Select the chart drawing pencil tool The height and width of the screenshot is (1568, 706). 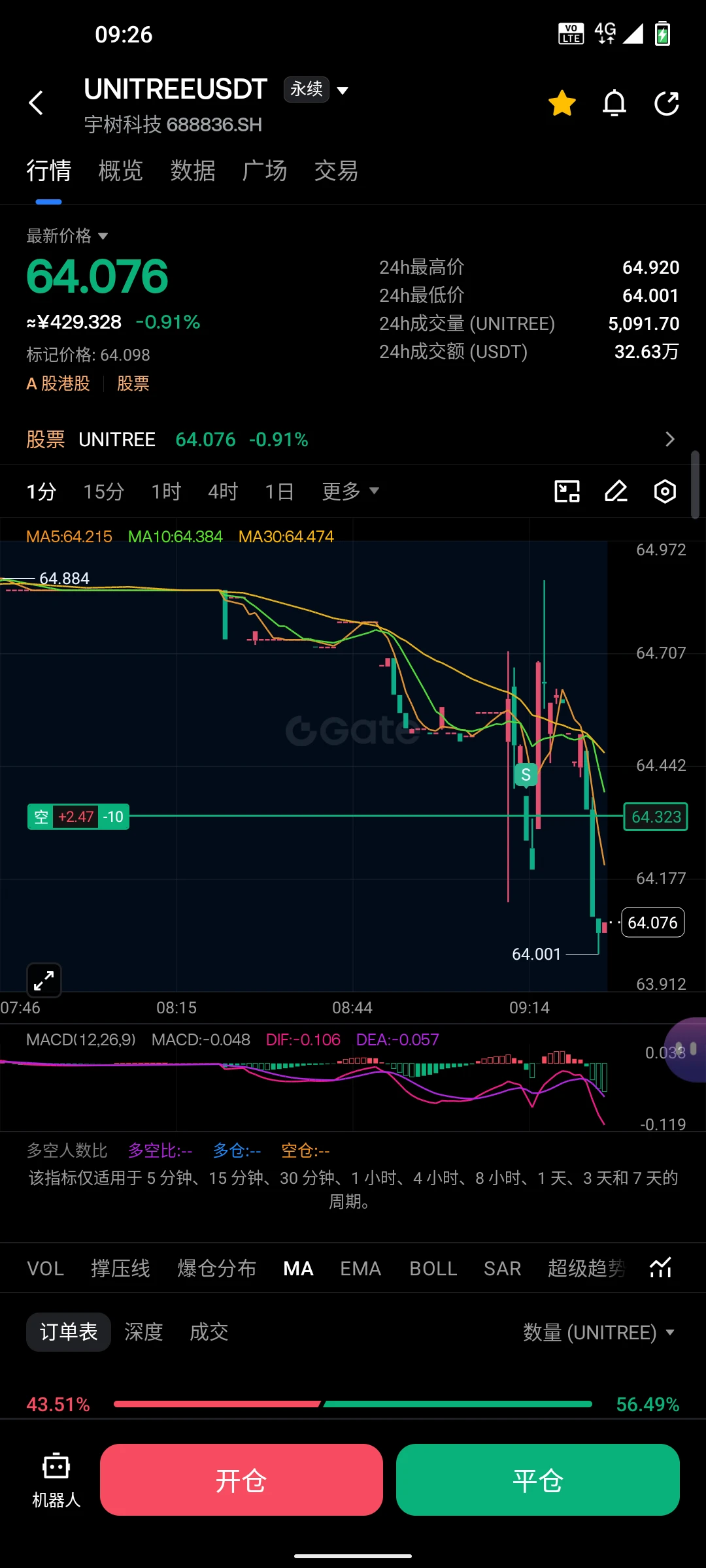pyautogui.click(x=616, y=491)
